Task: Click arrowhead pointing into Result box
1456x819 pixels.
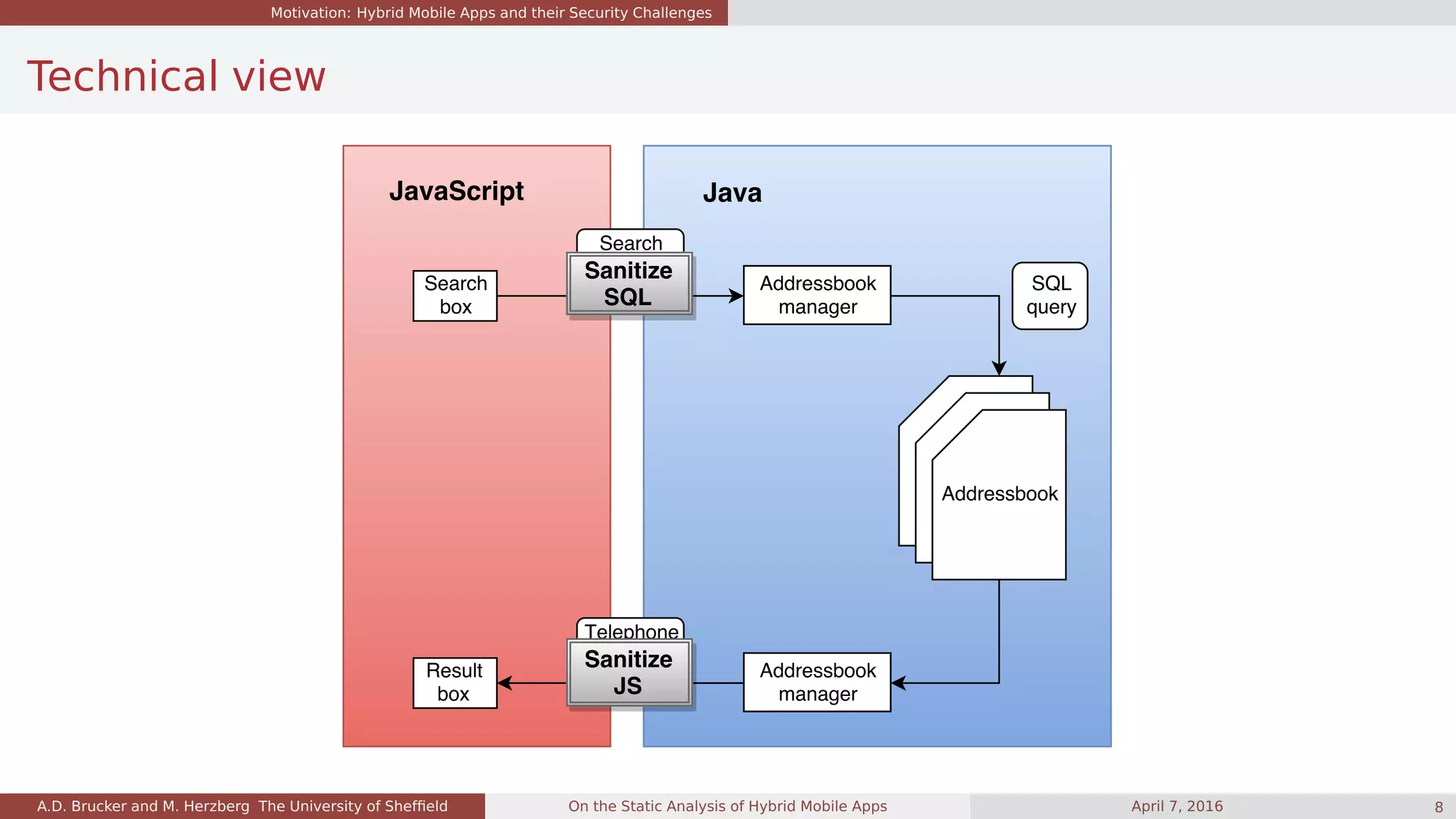Action: tap(505, 683)
